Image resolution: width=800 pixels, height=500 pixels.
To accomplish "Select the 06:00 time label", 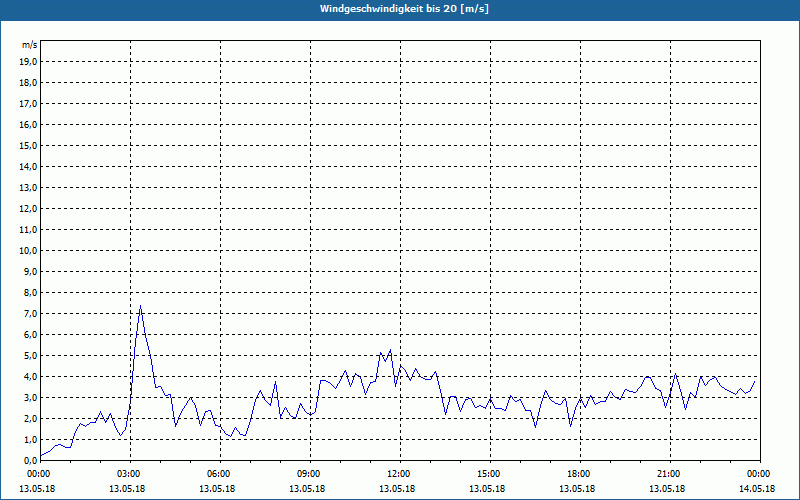I will pyautogui.click(x=220, y=474).
